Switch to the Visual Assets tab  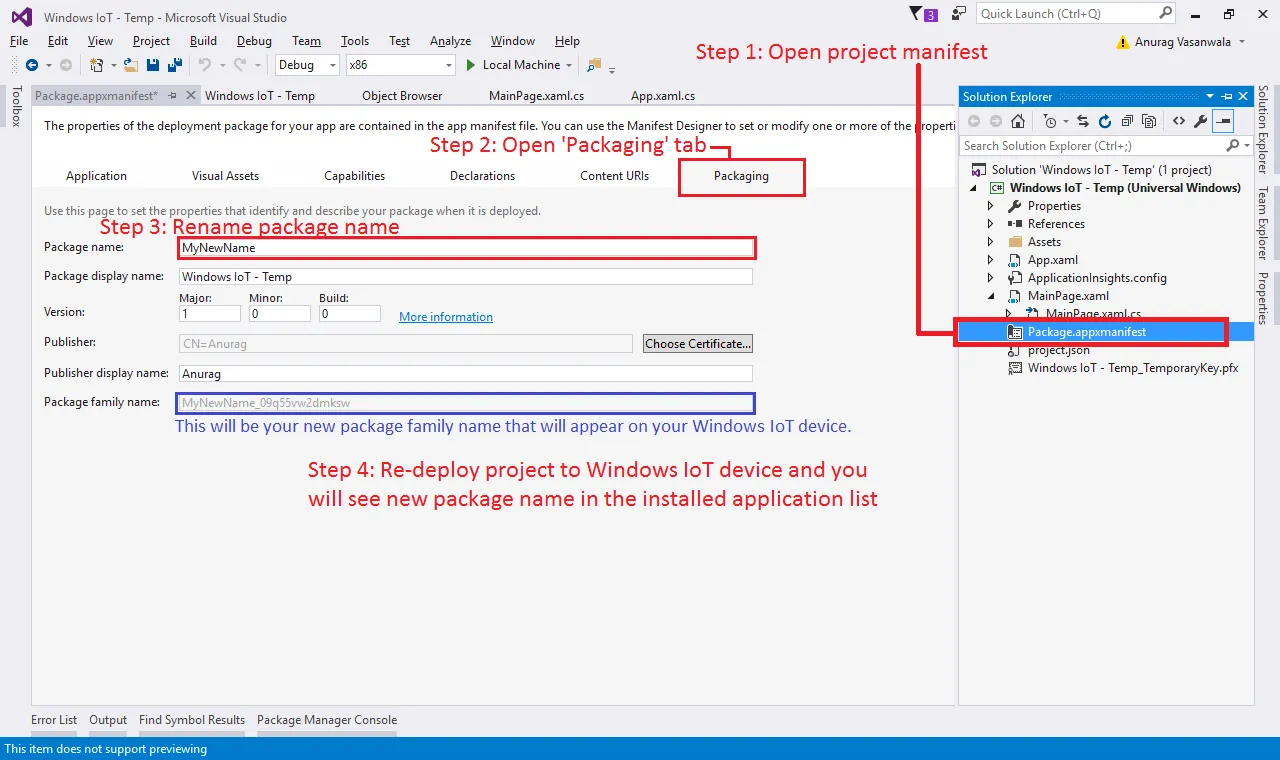[226, 176]
